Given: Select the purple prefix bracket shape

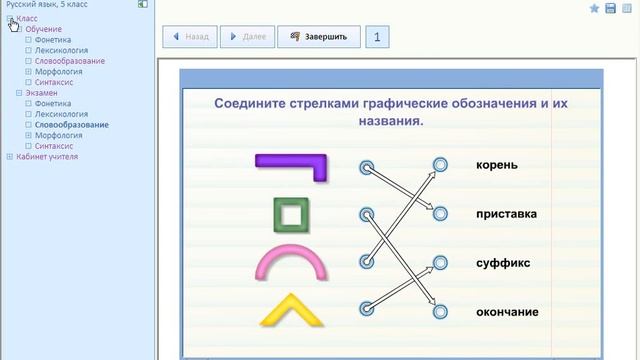Looking at the screenshot, I should click(291, 167).
